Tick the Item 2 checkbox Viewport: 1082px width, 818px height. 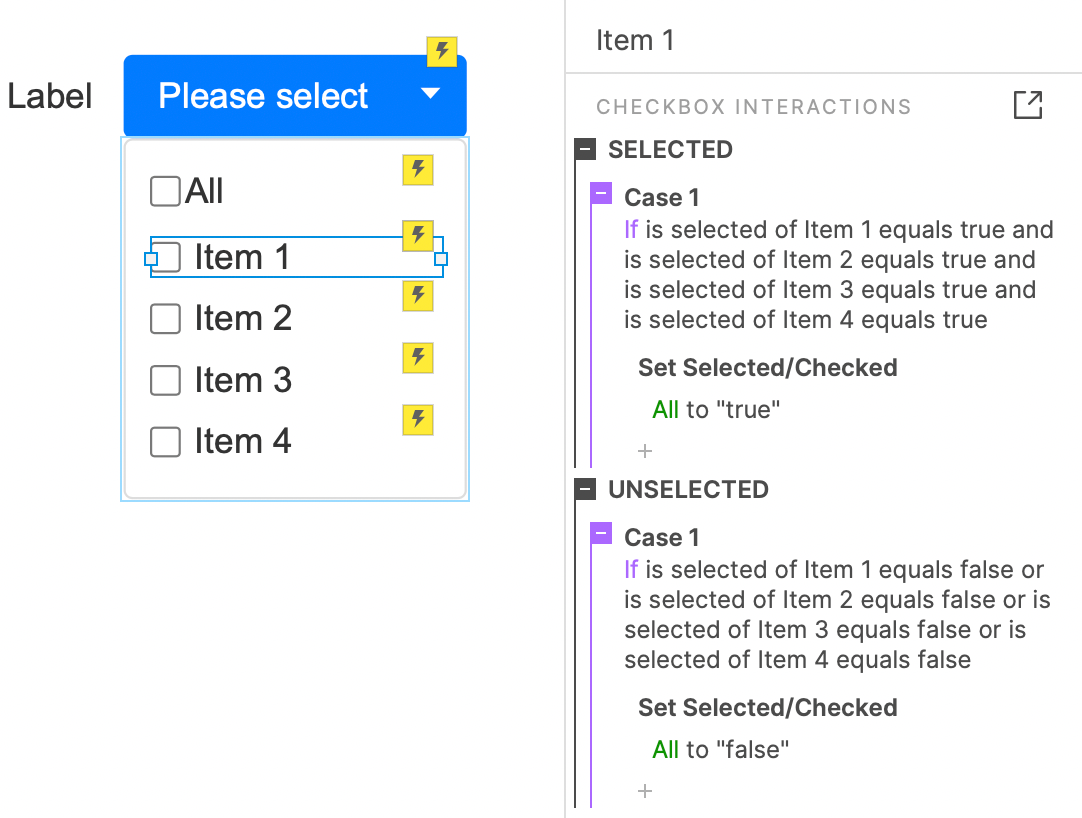[x=165, y=319]
